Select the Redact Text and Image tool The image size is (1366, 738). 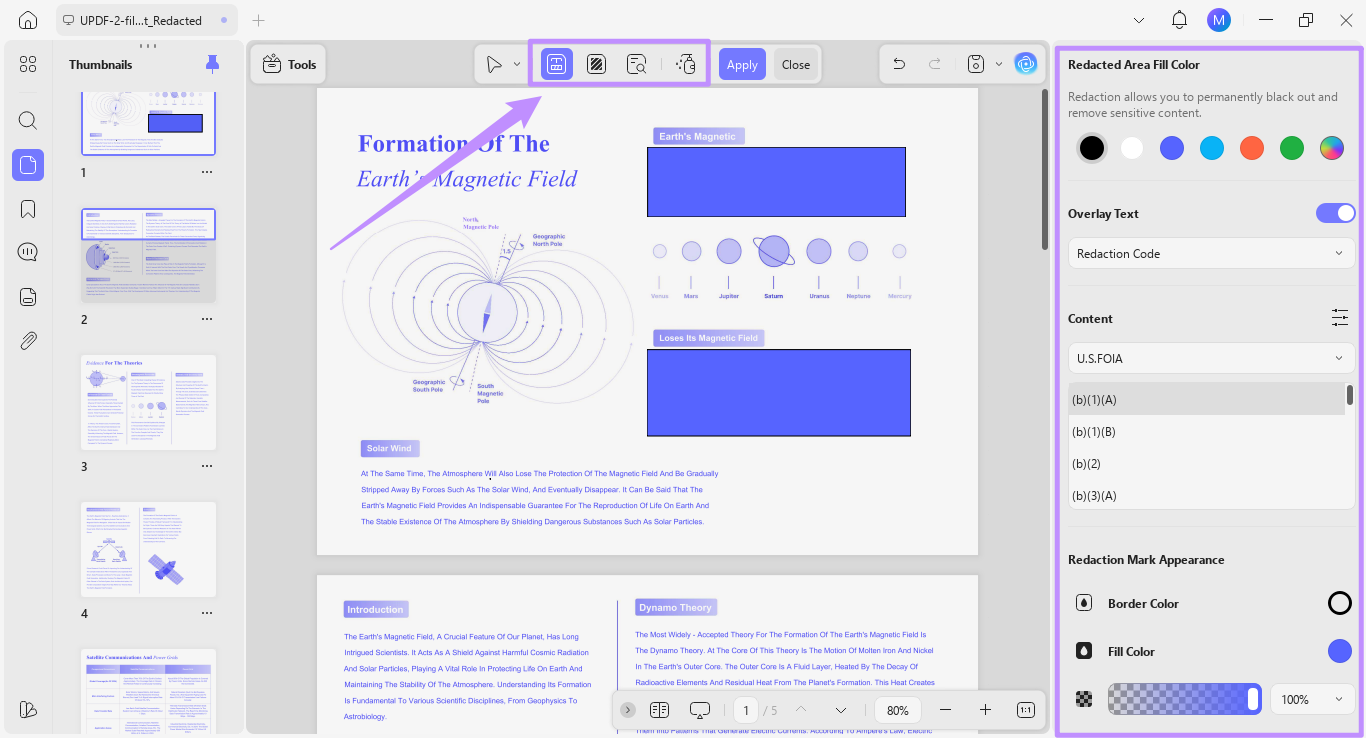(x=557, y=64)
